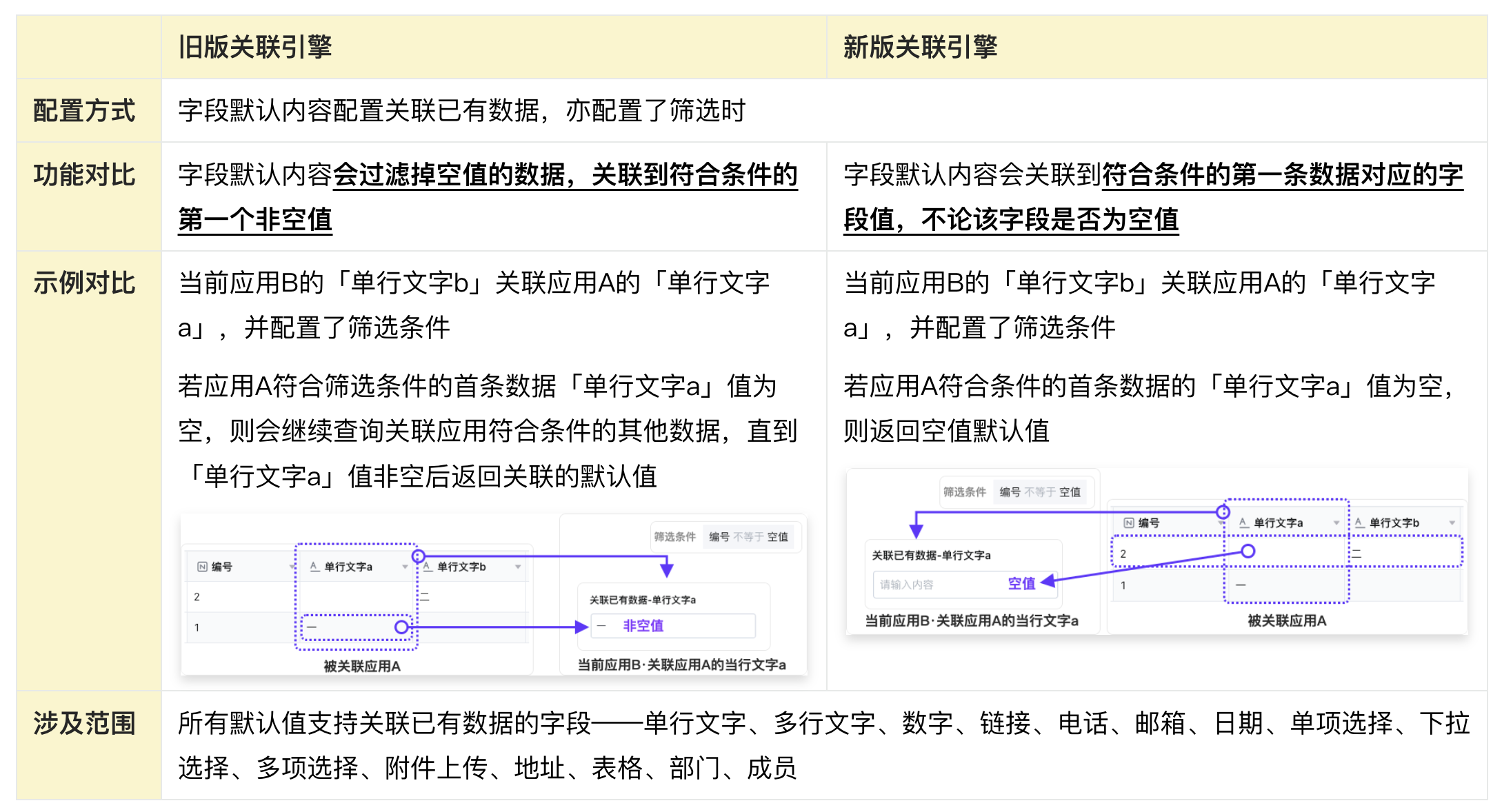Select row 1 in 旧版 diagram table
This screenshot has width=1502, height=812.
(x=355, y=627)
